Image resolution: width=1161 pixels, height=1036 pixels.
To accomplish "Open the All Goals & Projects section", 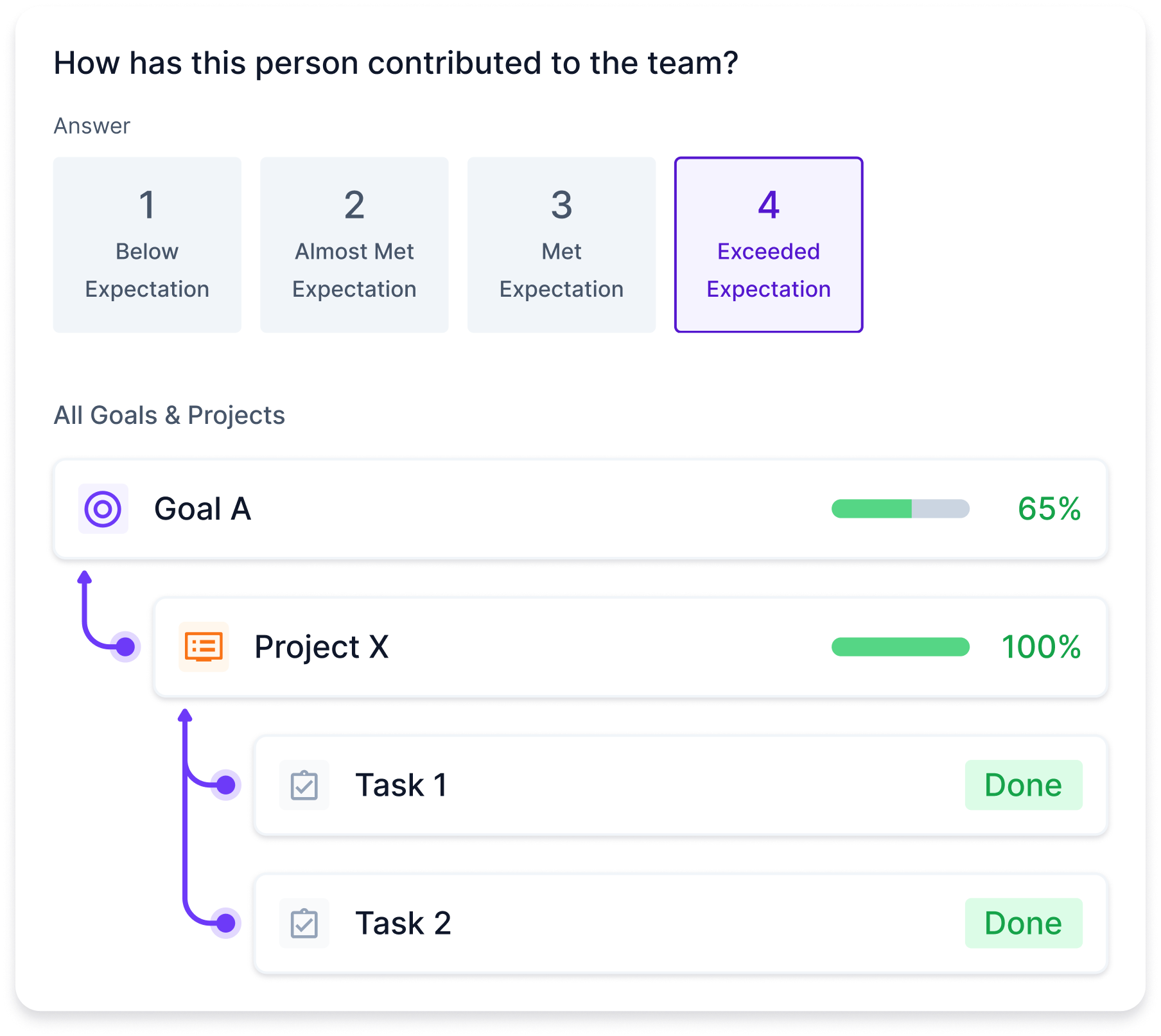I will click(x=169, y=415).
